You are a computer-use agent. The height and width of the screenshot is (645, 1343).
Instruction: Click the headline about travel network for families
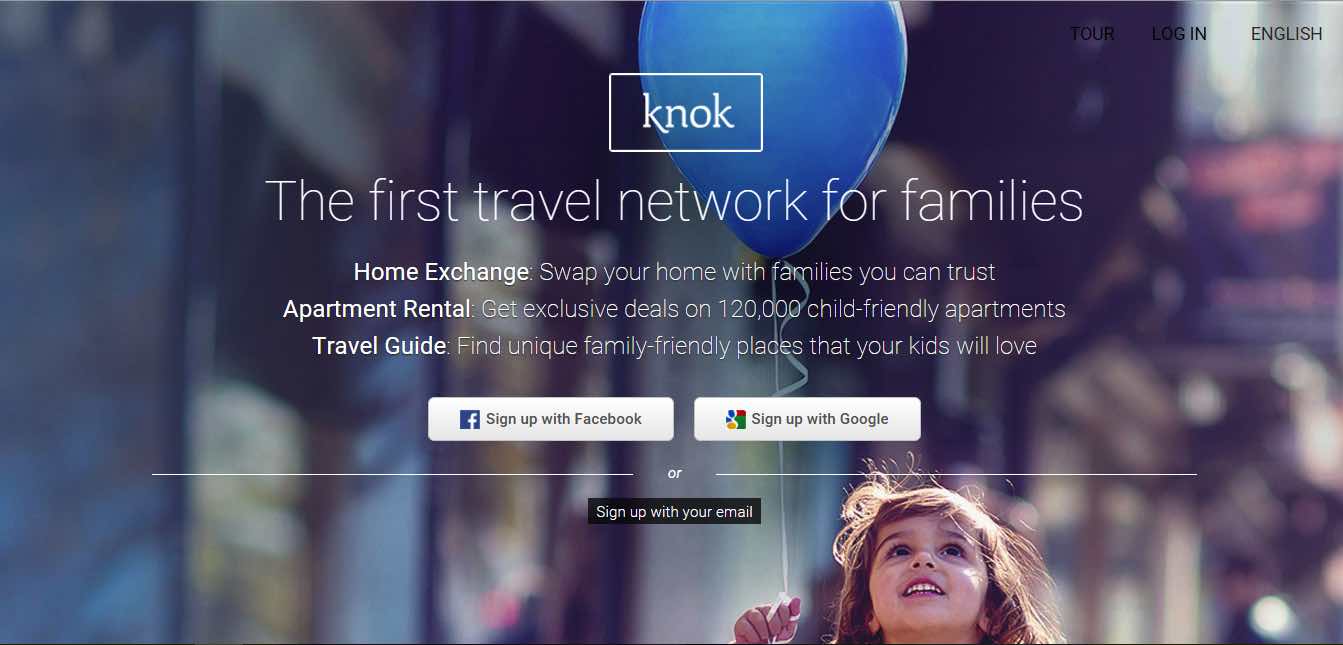(674, 200)
